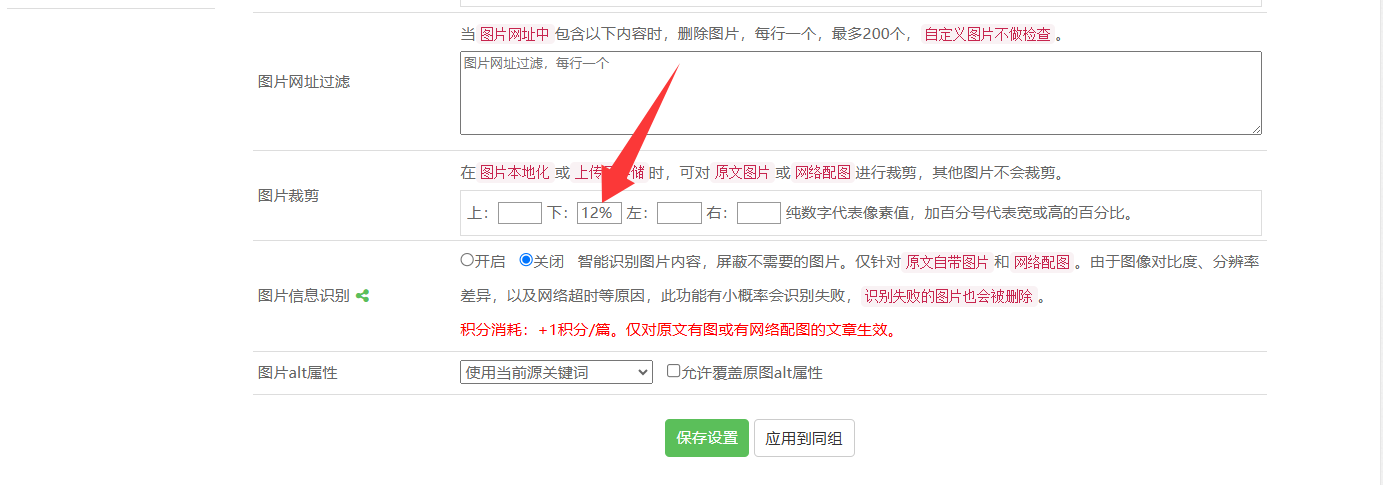1383x485 pixels.
Task: Click the 图片本地化 highlighted tag
Action: coord(515,172)
